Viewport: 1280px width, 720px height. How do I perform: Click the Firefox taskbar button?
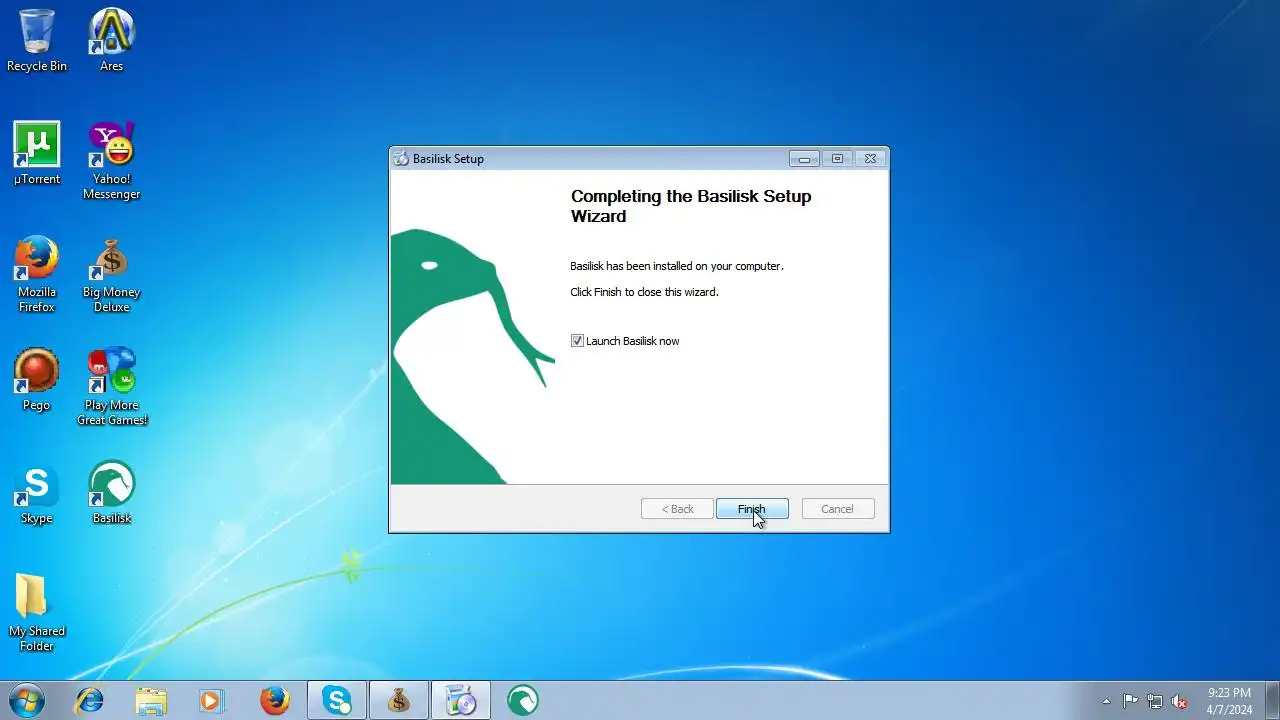click(x=275, y=701)
